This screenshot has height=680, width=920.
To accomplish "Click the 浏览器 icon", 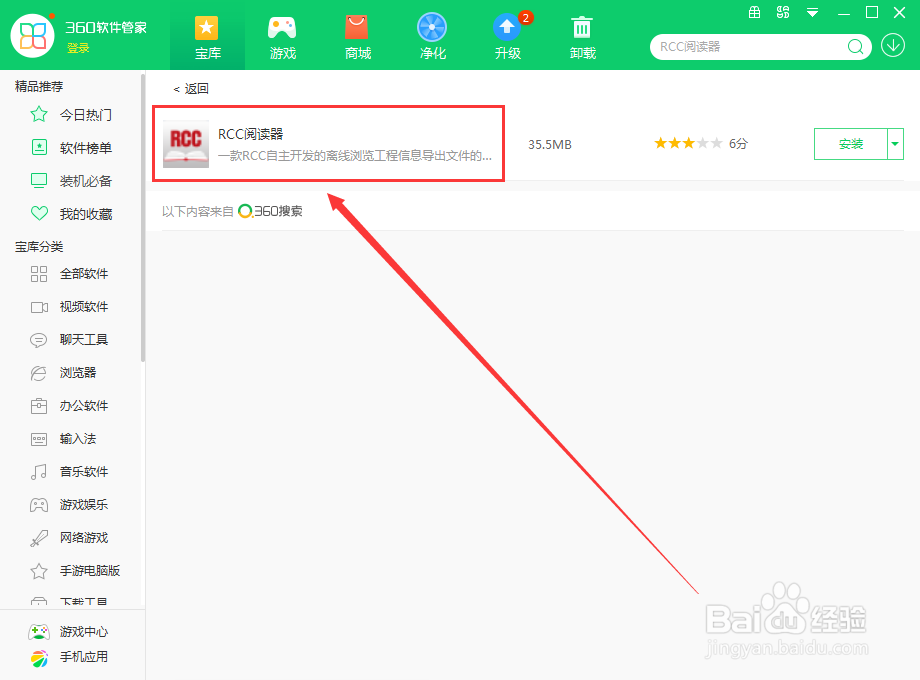I will (x=39, y=373).
